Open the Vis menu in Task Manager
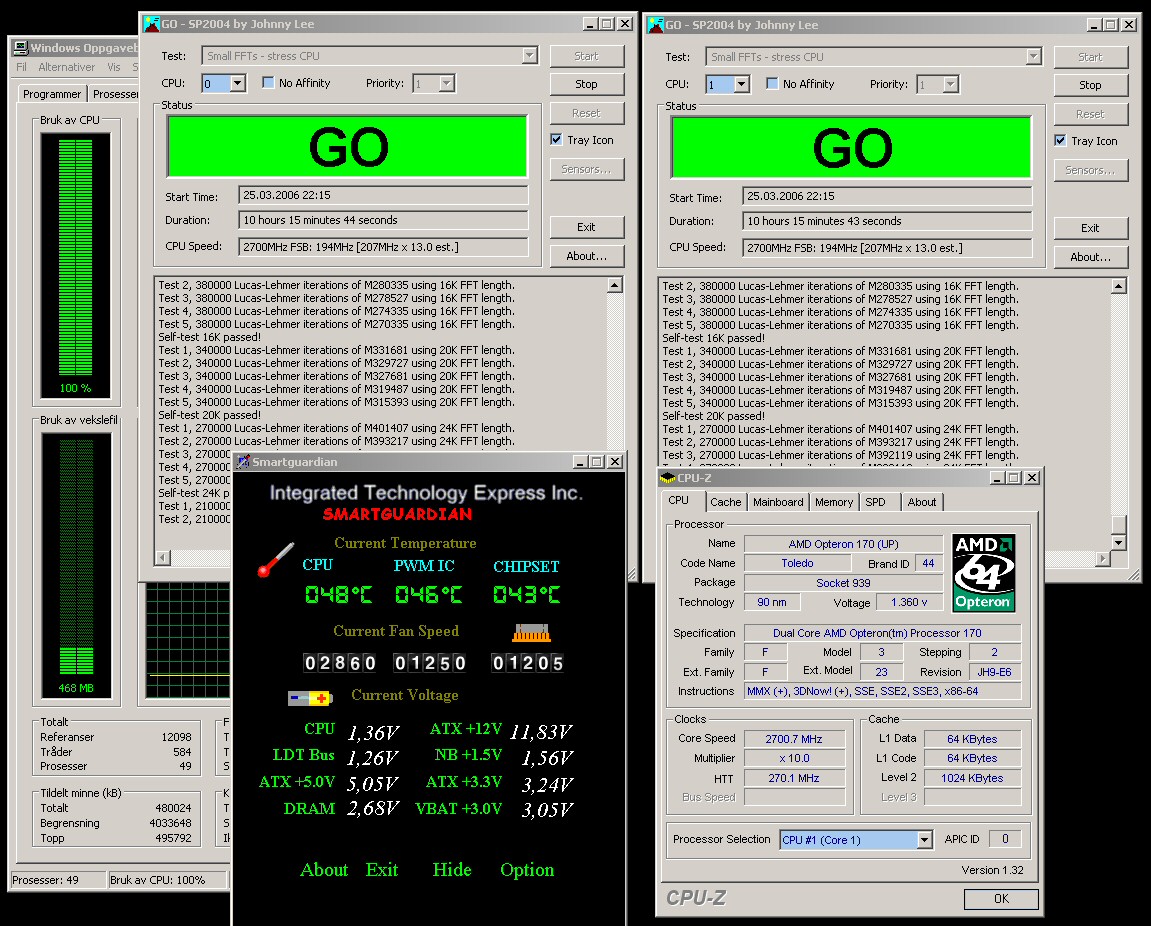1151x926 pixels. click(x=114, y=67)
